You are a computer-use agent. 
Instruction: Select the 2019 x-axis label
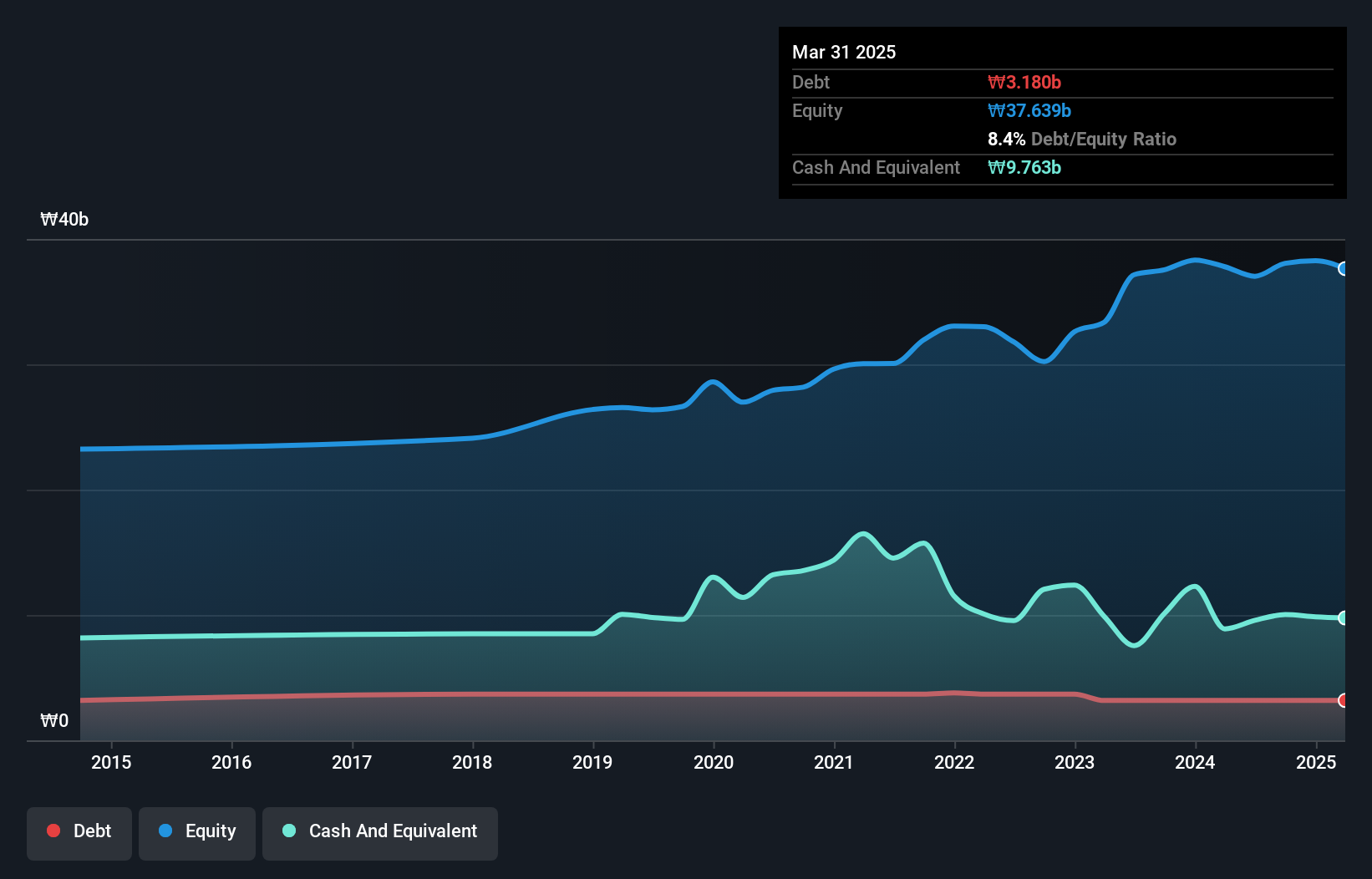tap(592, 762)
